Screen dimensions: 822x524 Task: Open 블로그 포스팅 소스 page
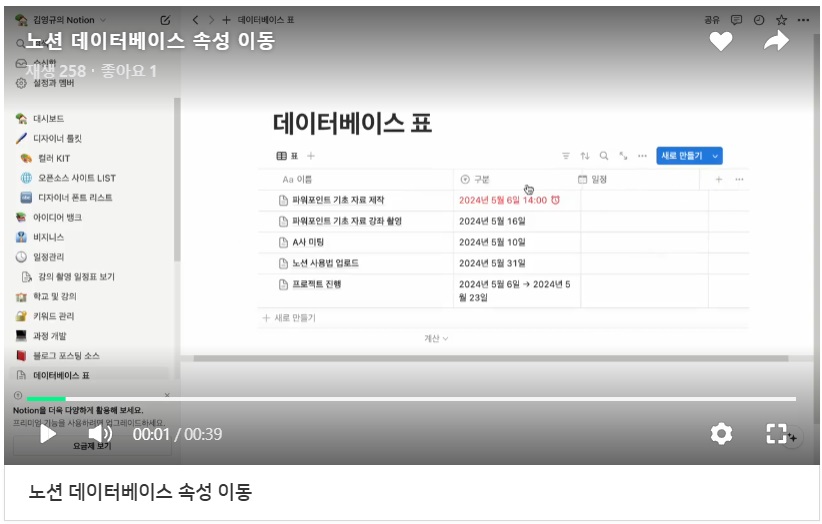pyautogui.click(x=66, y=356)
